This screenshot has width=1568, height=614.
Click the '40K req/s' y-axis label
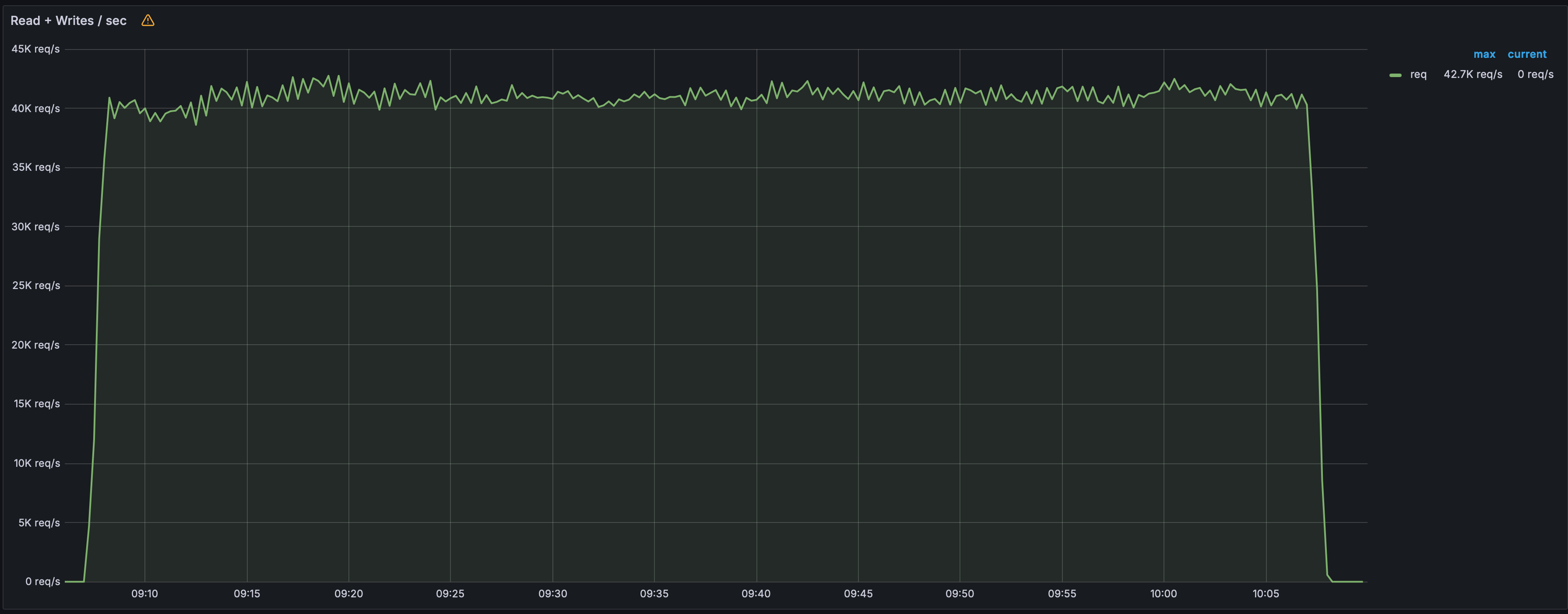coord(35,109)
